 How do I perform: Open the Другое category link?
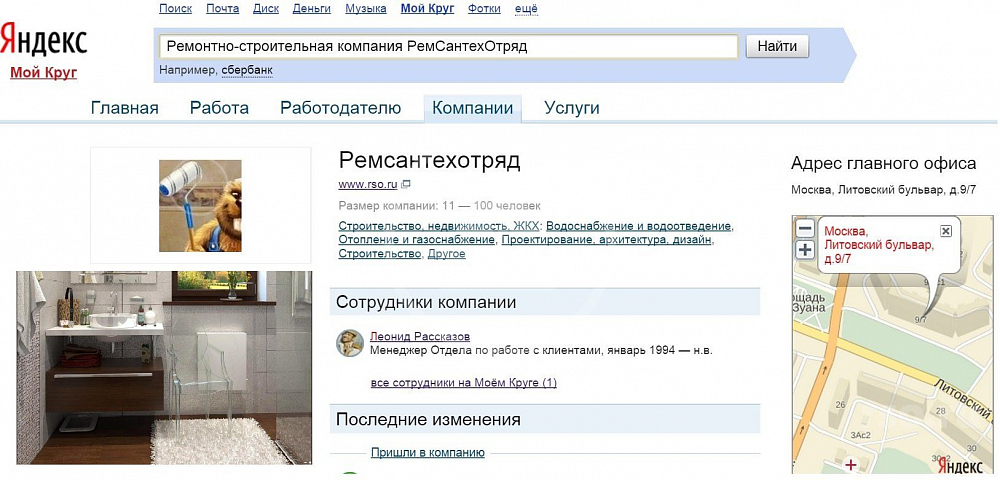pyautogui.click(x=446, y=254)
